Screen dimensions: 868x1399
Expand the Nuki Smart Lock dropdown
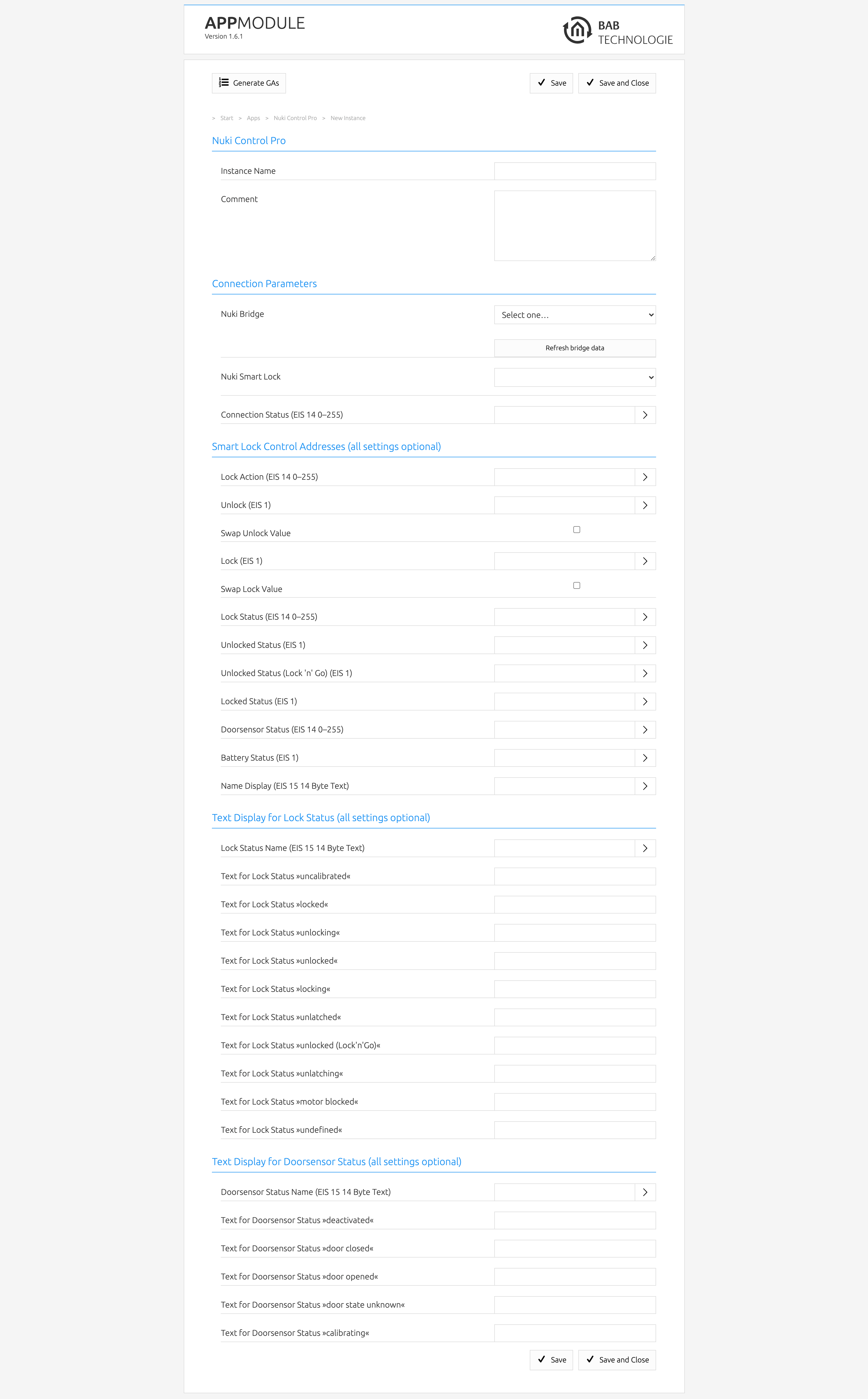pos(575,378)
